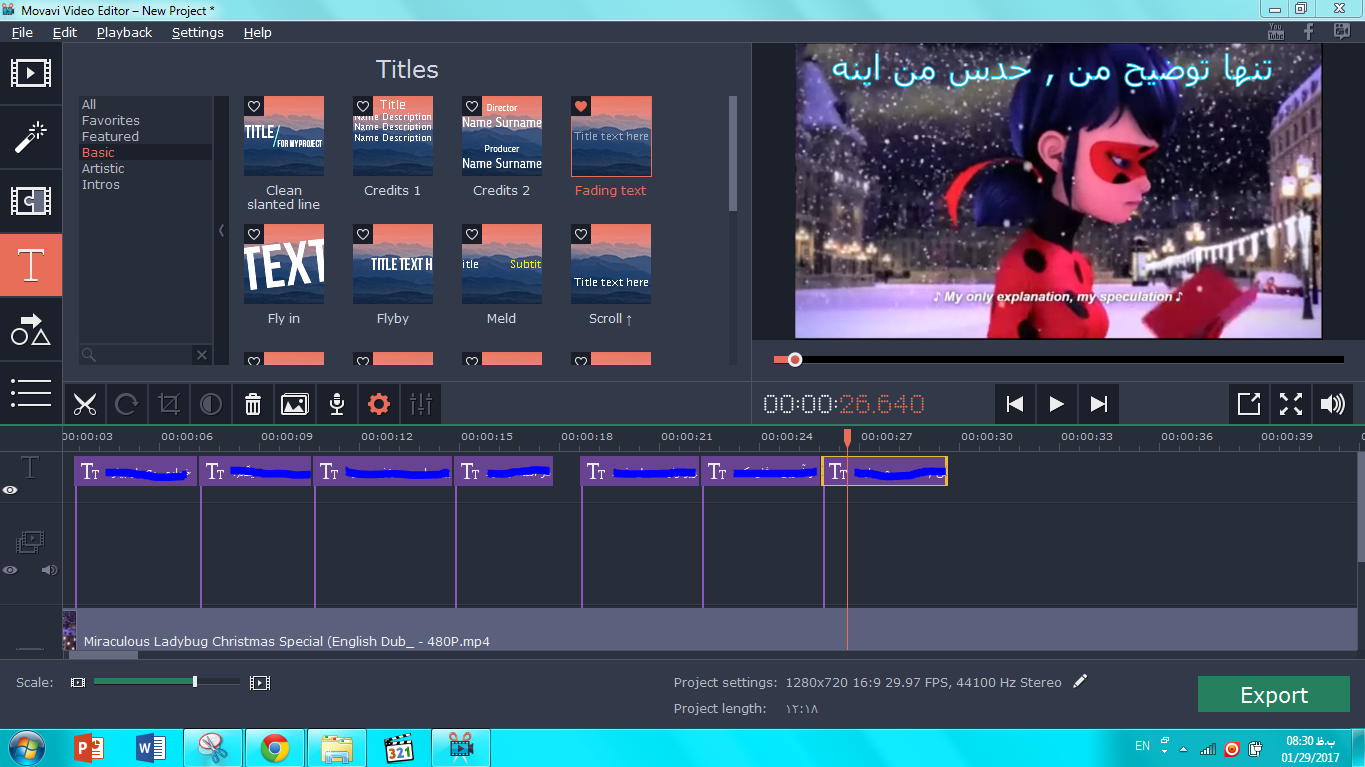This screenshot has width=1365, height=767.
Task: Open the Settings menu
Action: [197, 32]
